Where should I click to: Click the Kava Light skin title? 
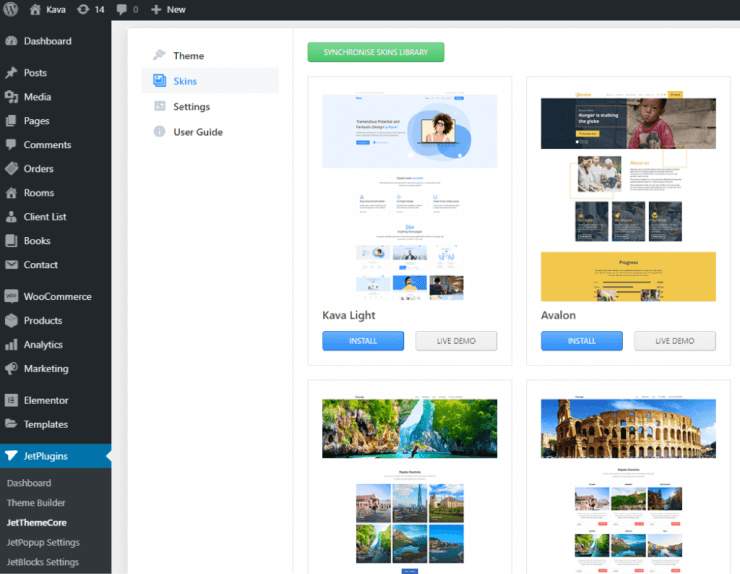pyautogui.click(x=348, y=315)
